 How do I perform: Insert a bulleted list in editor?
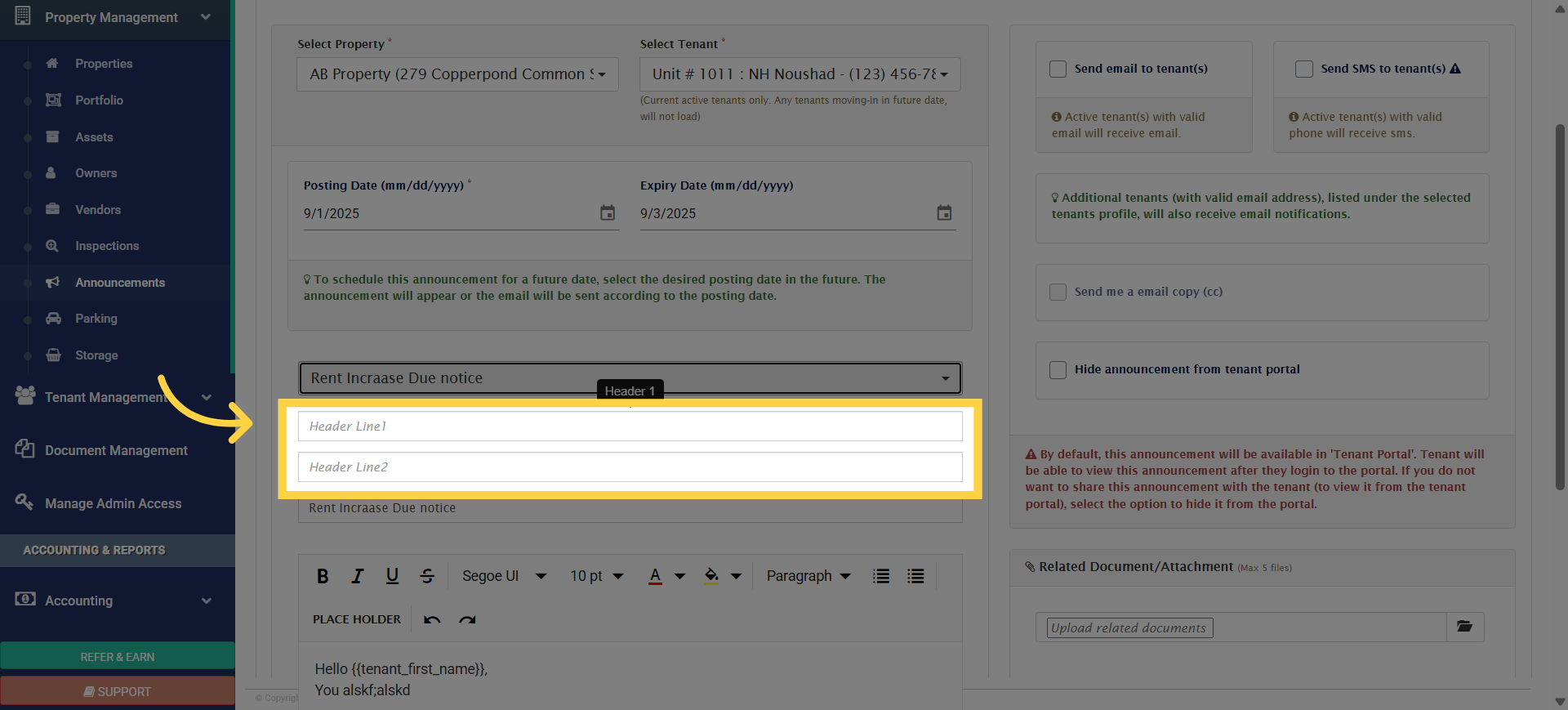coord(915,576)
